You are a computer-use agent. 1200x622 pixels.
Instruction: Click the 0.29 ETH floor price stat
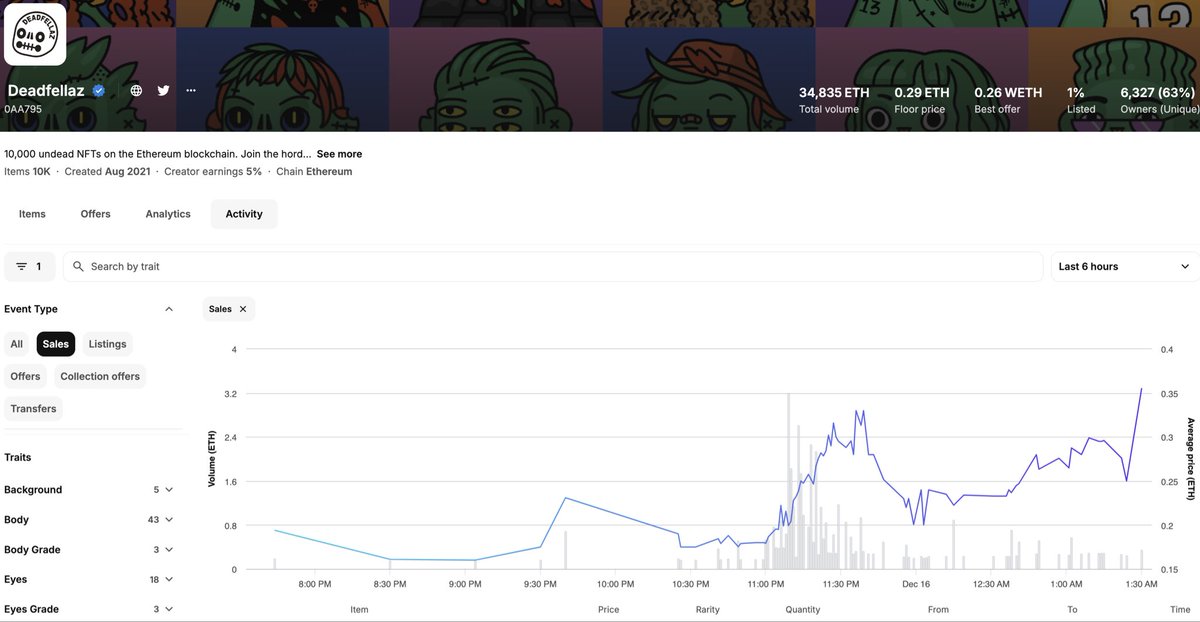click(x=921, y=100)
